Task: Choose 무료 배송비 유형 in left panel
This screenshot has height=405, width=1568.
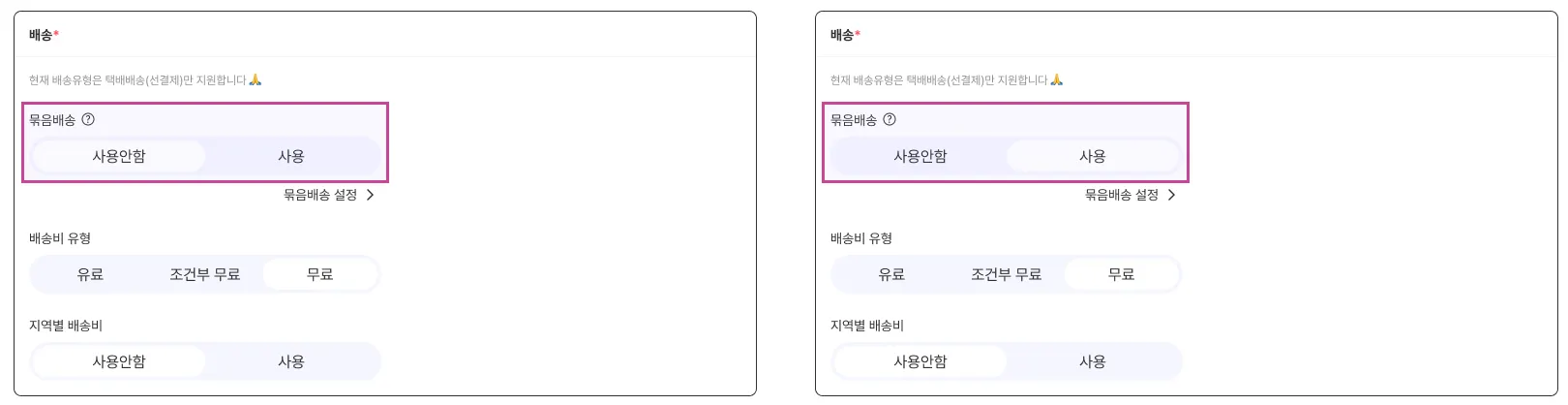Action: tap(320, 274)
